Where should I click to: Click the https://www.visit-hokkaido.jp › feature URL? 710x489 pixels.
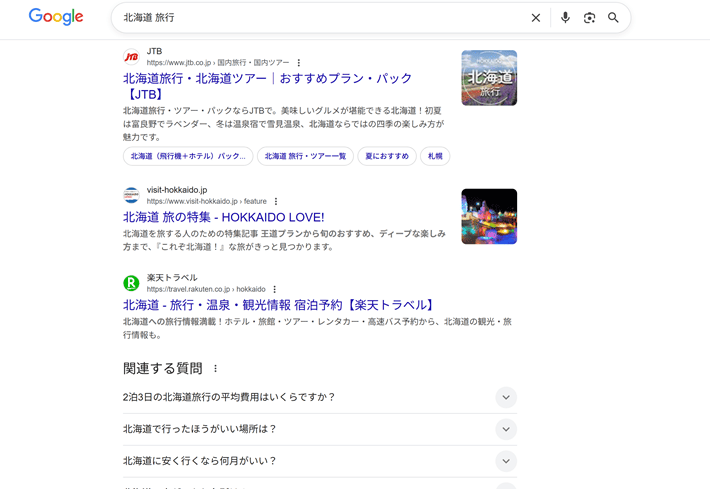pyautogui.click(x=206, y=201)
